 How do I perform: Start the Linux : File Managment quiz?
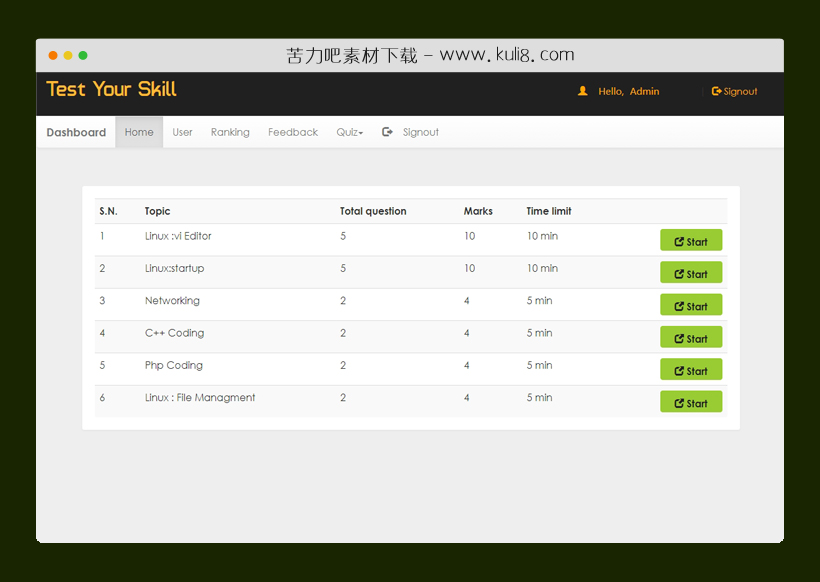coord(690,403)
